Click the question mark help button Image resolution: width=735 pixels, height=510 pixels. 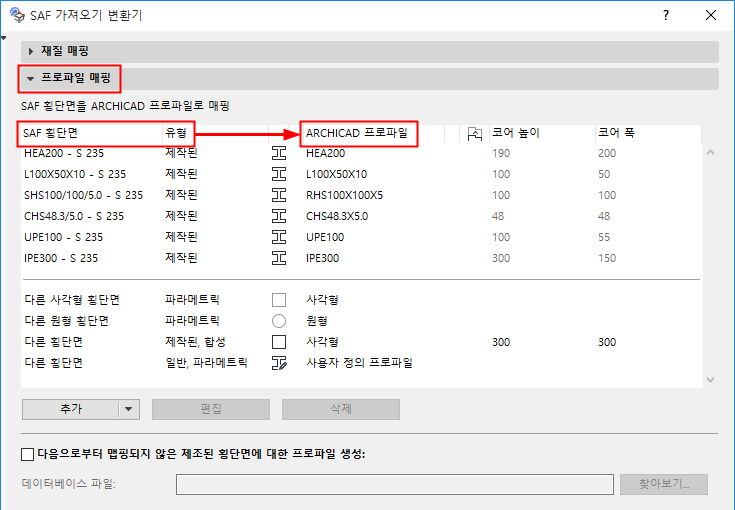pyautogui.click(x=666, y=15)
